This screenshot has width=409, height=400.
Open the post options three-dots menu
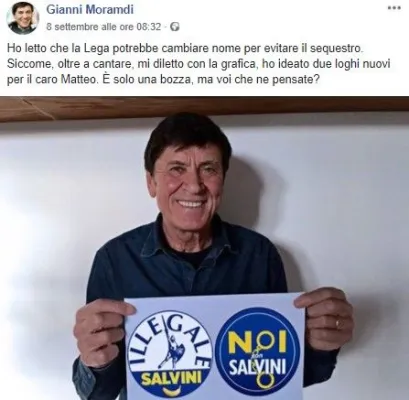394,8
